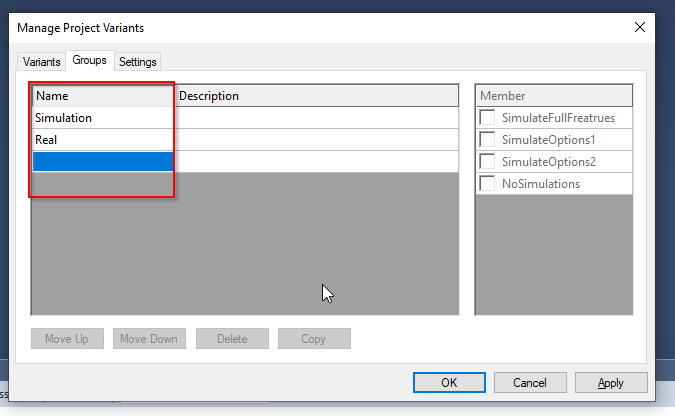Switch to the Variants tab
Image resolution: width=675 pixels, height=416 pixels.
pyautogui.click(x=41, y=62)
